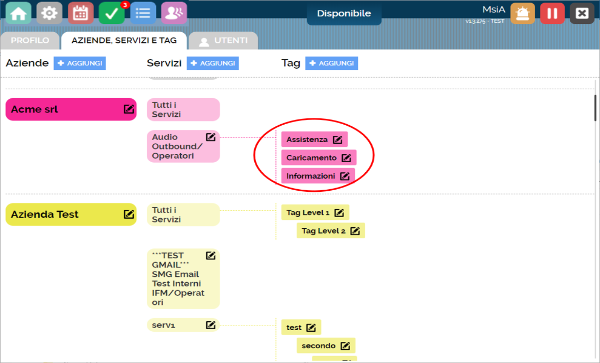The width and height of the screenshot is (600, 363).
Task: Edit the Acme srl company
Action: tap(129, 109)
